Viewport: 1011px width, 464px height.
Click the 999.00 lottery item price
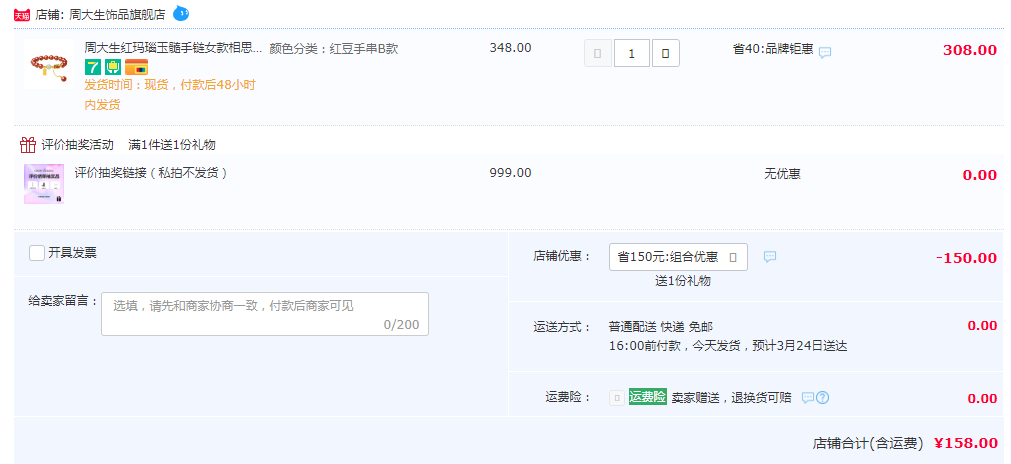(511, 173)
